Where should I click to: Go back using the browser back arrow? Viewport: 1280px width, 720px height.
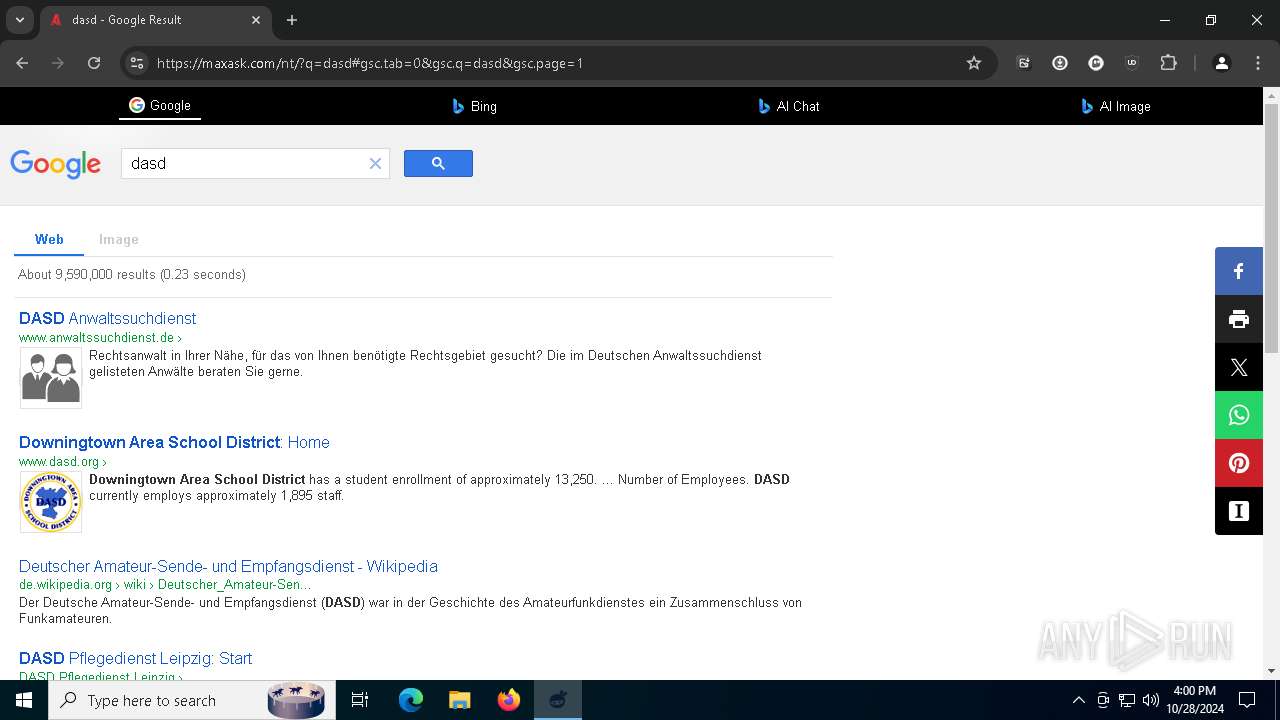pyautogui.click(x=22, y=63)
